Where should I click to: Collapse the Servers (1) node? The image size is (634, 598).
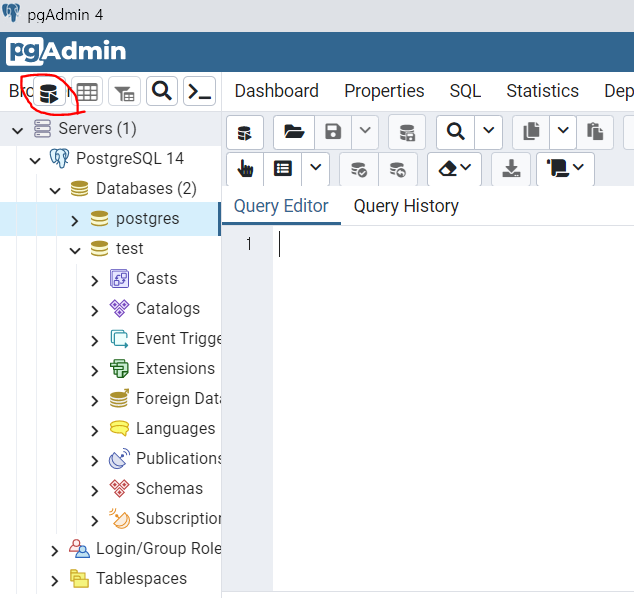[x=17, y=130]
